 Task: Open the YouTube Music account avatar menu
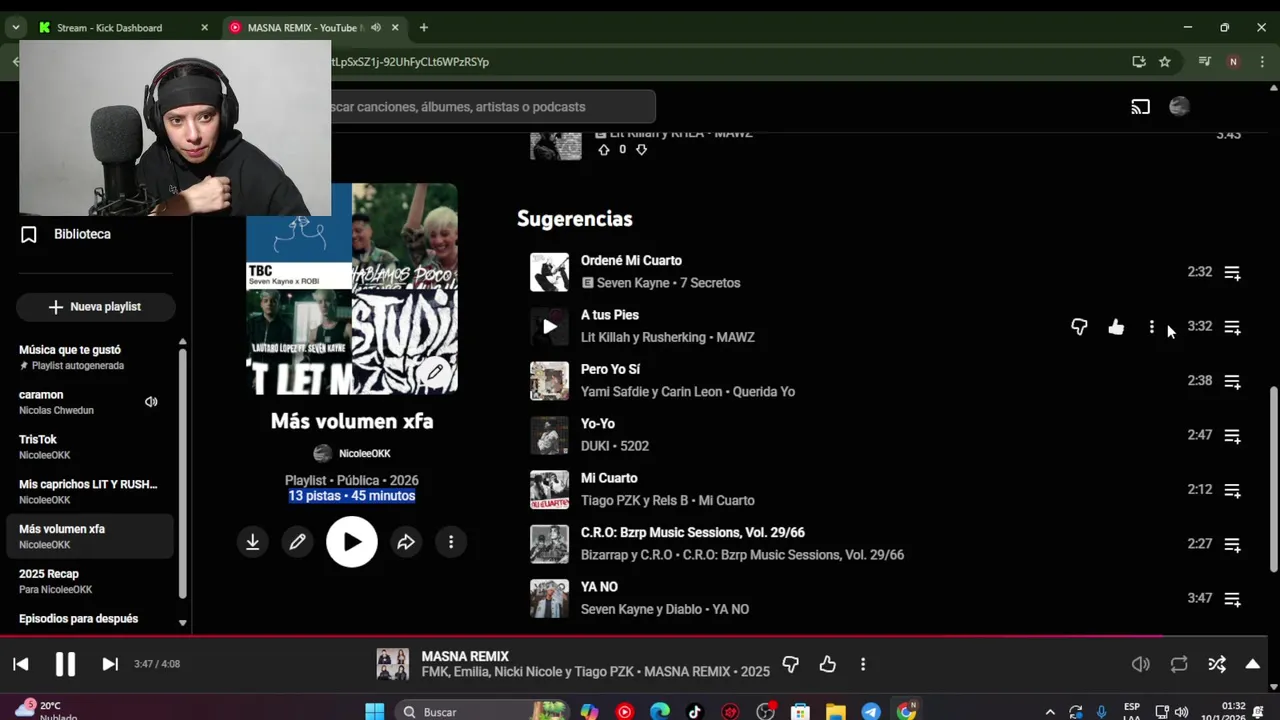1179,107
